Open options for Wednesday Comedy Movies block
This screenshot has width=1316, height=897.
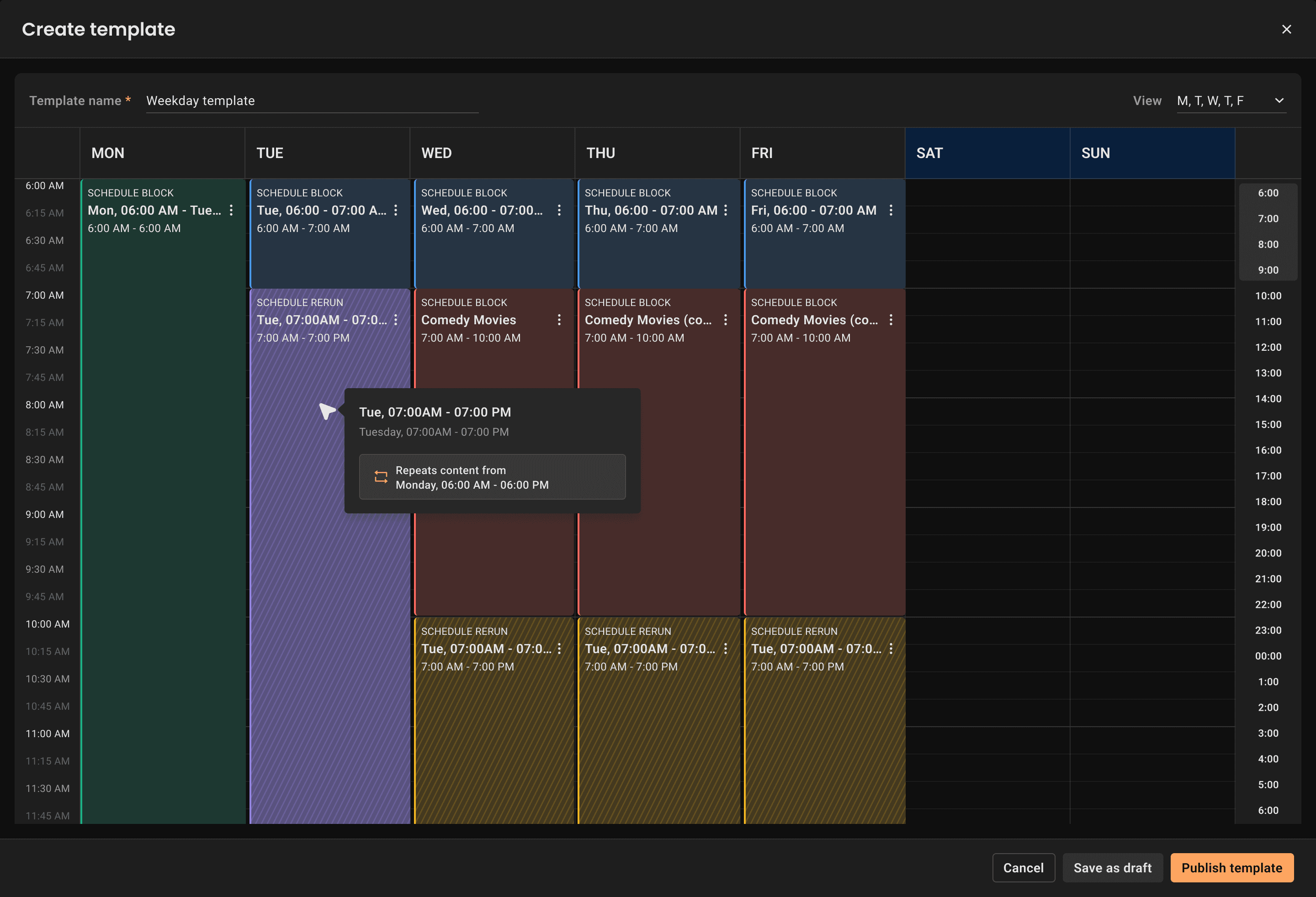pyautogui.click(x=559, y=320)
